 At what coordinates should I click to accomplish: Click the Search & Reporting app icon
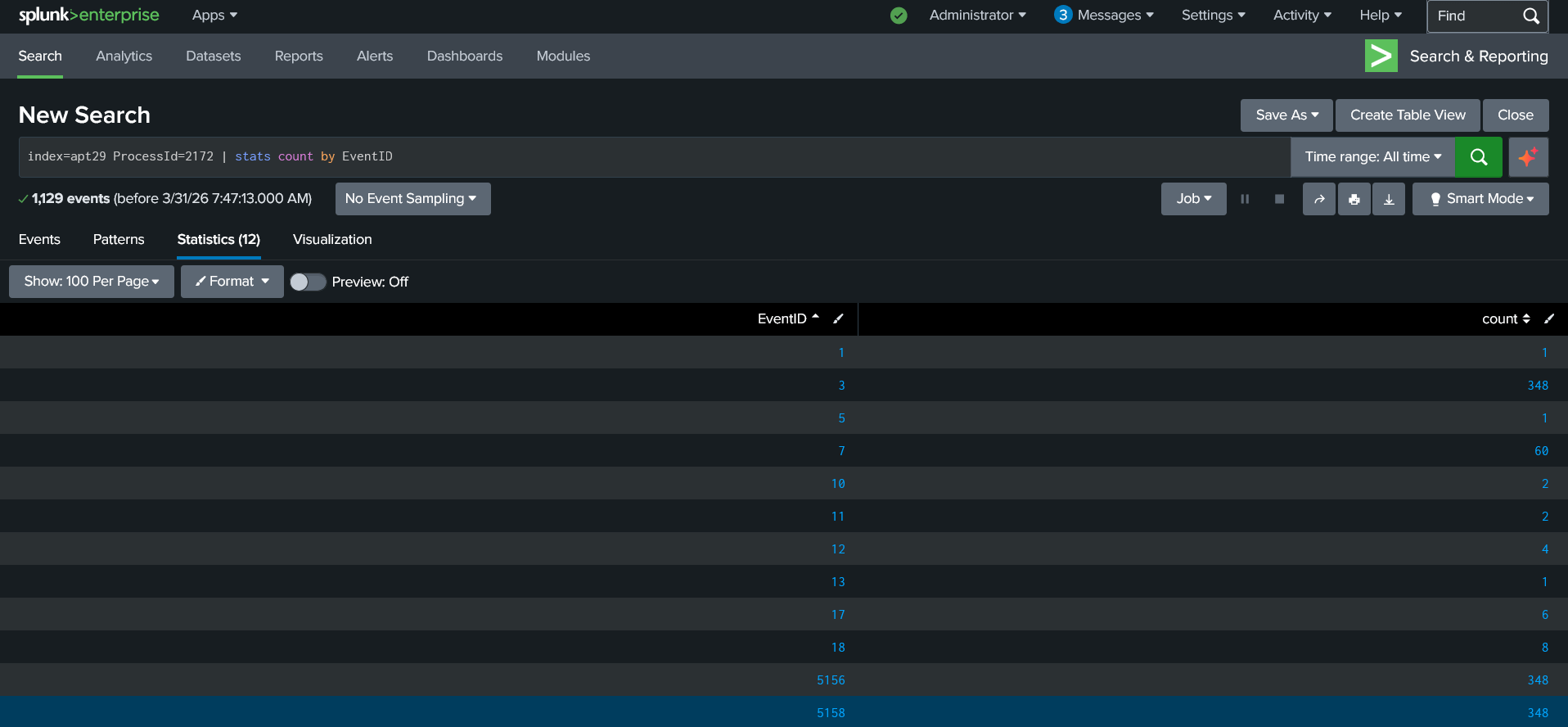(x=1381, y=56)
